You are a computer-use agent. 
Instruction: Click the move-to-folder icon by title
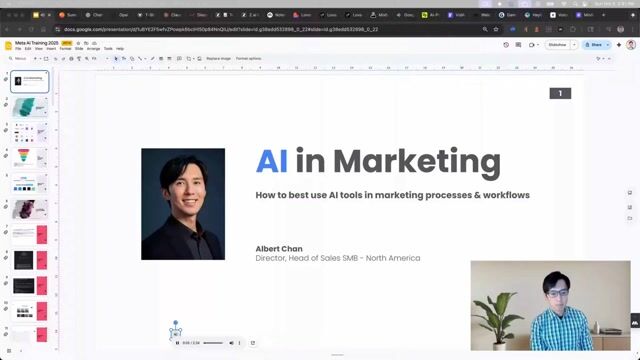pos(86,43)
